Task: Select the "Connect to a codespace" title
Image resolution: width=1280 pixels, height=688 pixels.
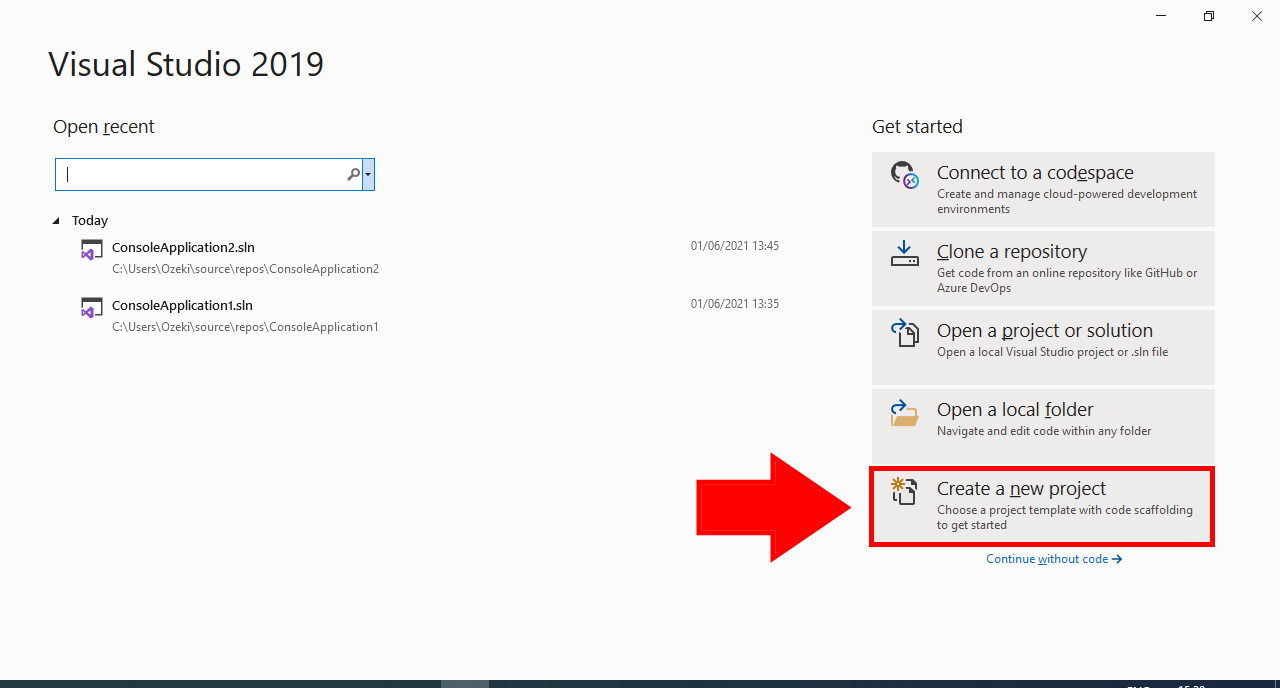Action: [x=1035, y=173]
